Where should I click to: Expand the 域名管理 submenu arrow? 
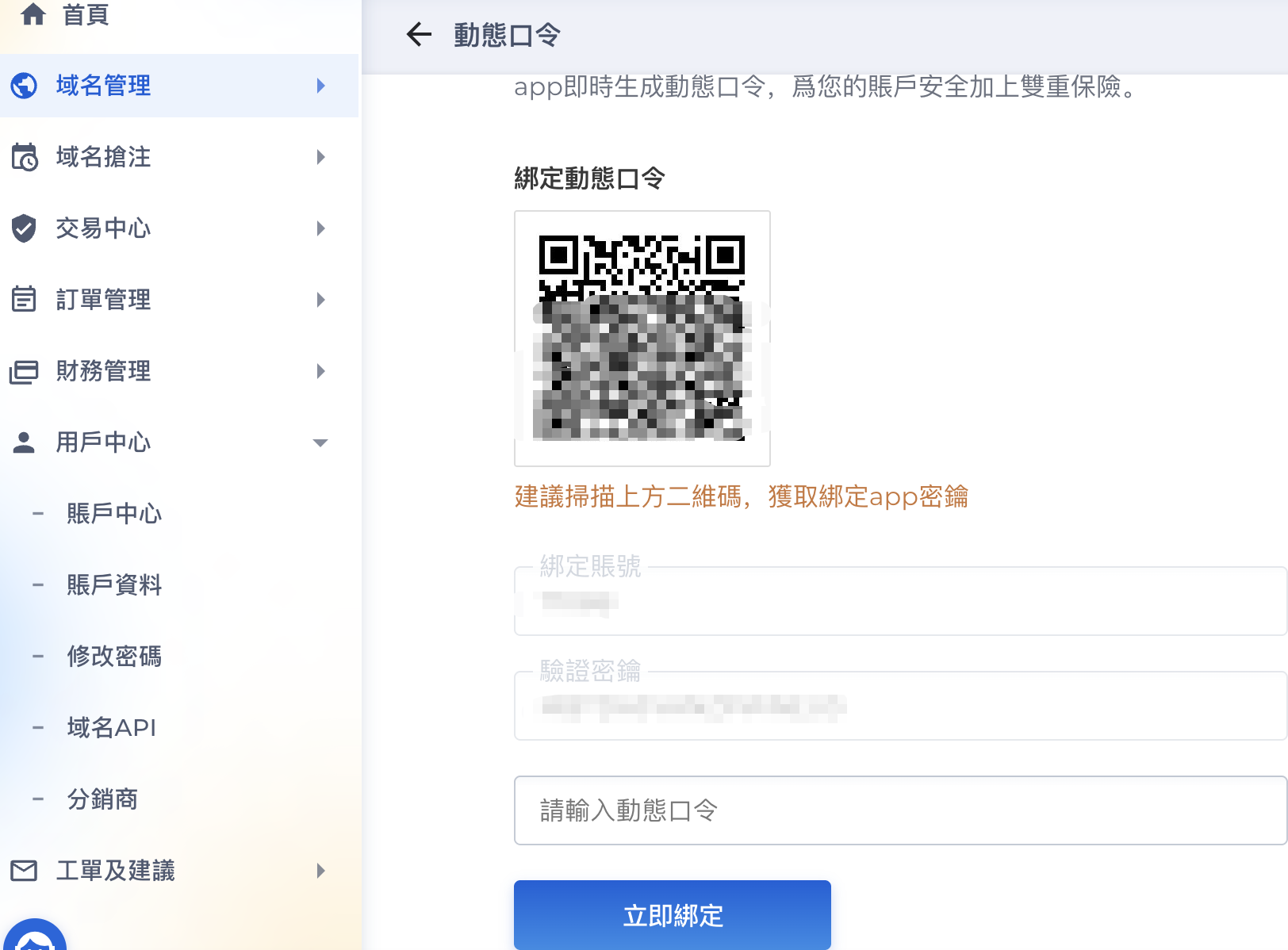click(x=320, y=86)
